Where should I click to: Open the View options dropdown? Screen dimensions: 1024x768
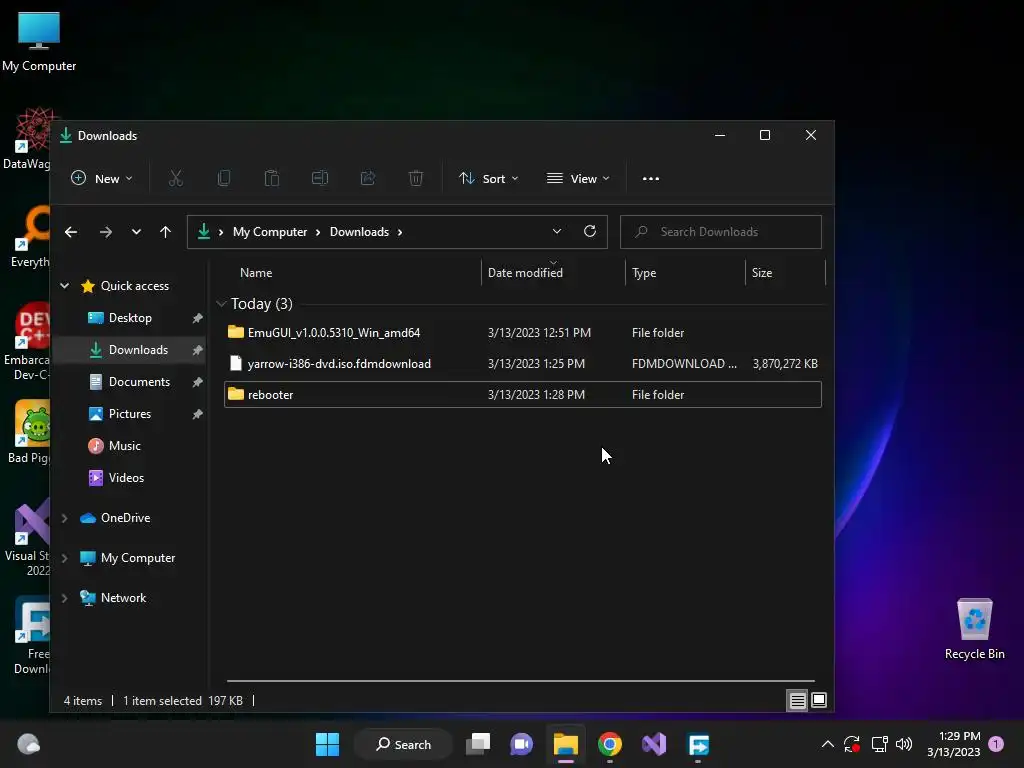click(579, 178)
